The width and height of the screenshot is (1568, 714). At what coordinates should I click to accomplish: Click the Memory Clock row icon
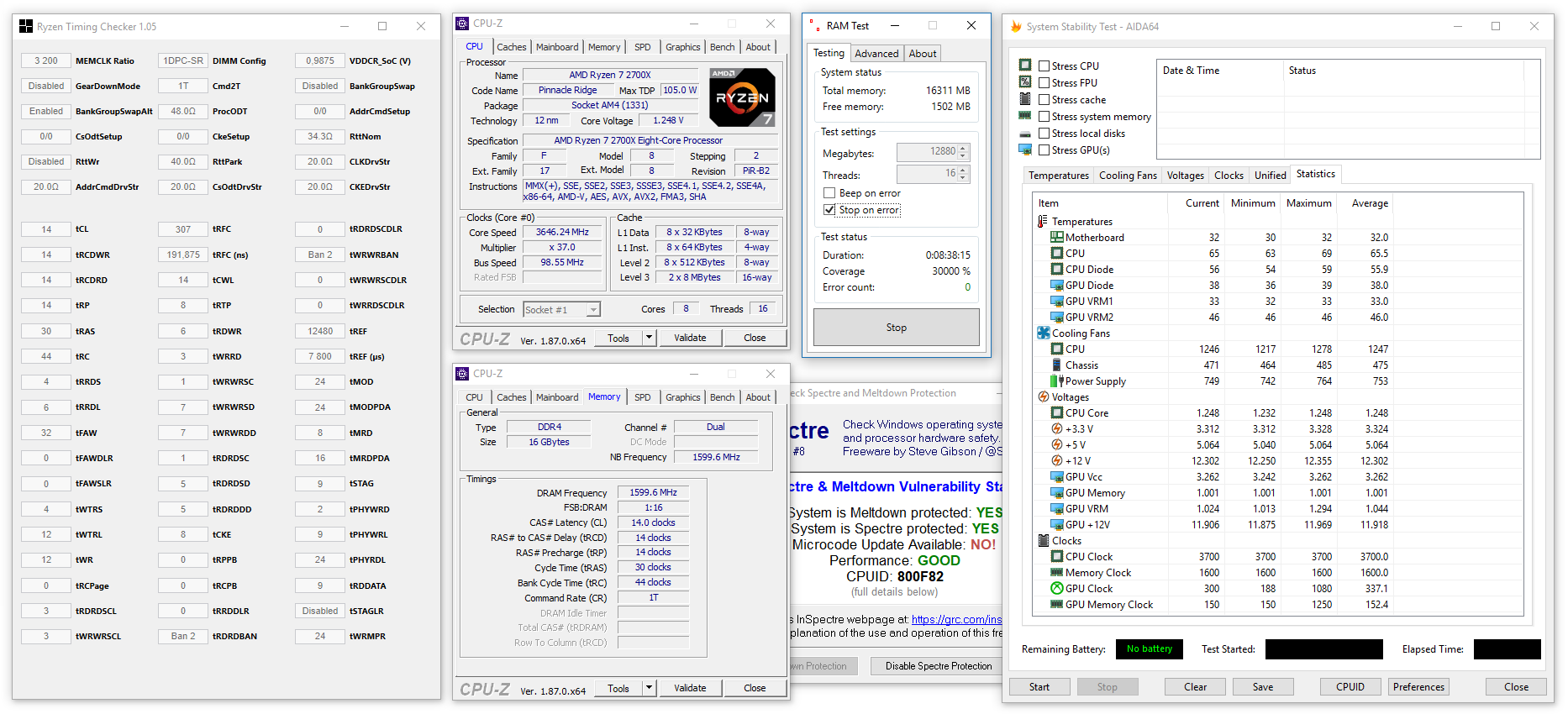pyautogui.click(x=1057, y=573)
